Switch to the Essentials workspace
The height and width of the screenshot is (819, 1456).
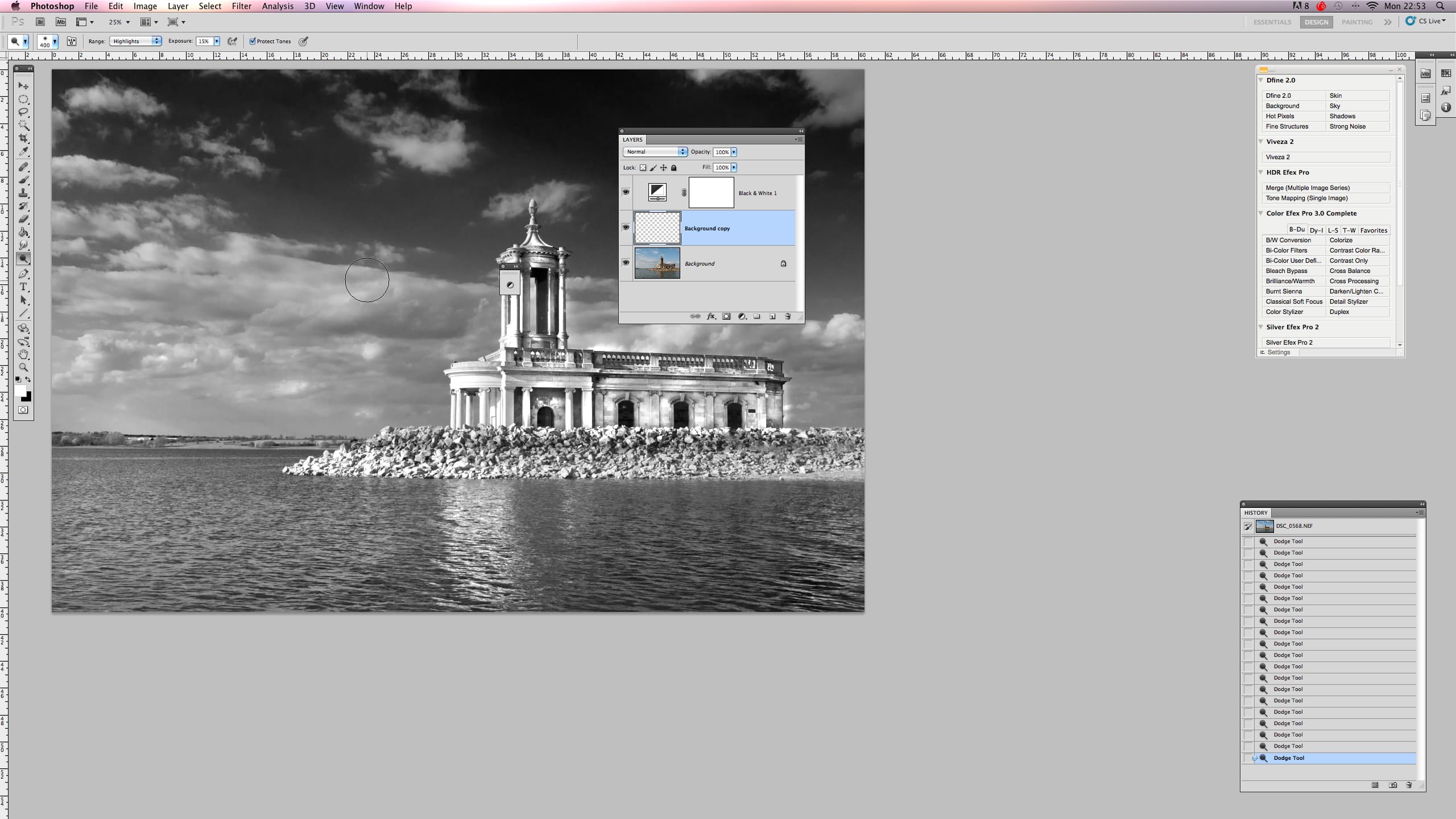1272,22
